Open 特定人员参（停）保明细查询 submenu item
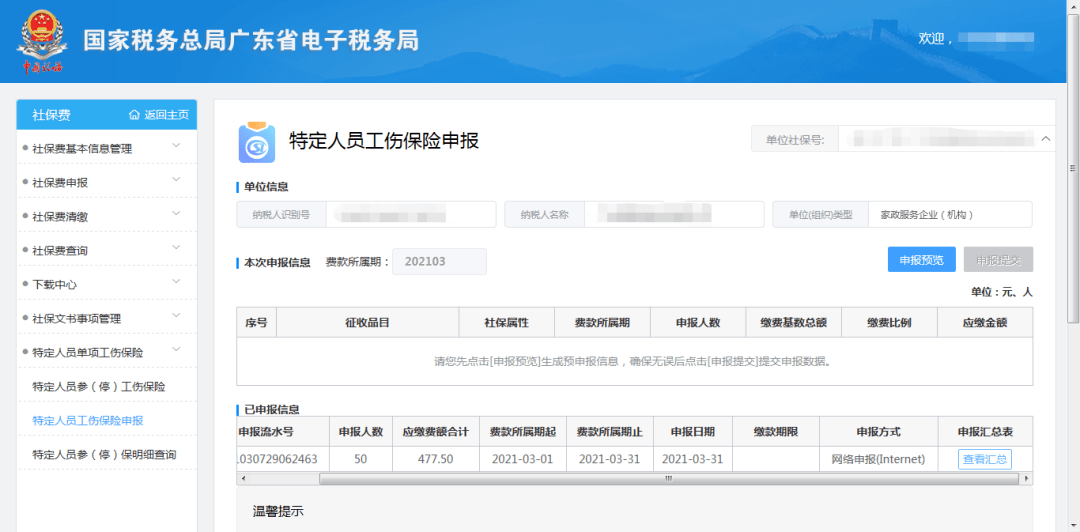The image size is (1080, 532). click(104, 454)
